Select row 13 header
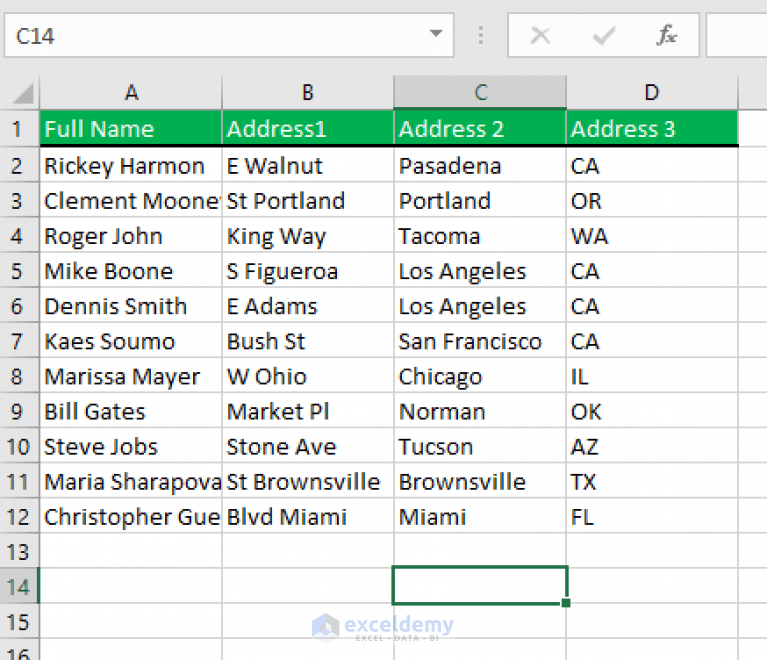This screenshot has height=660, width=767. [19, 551]
